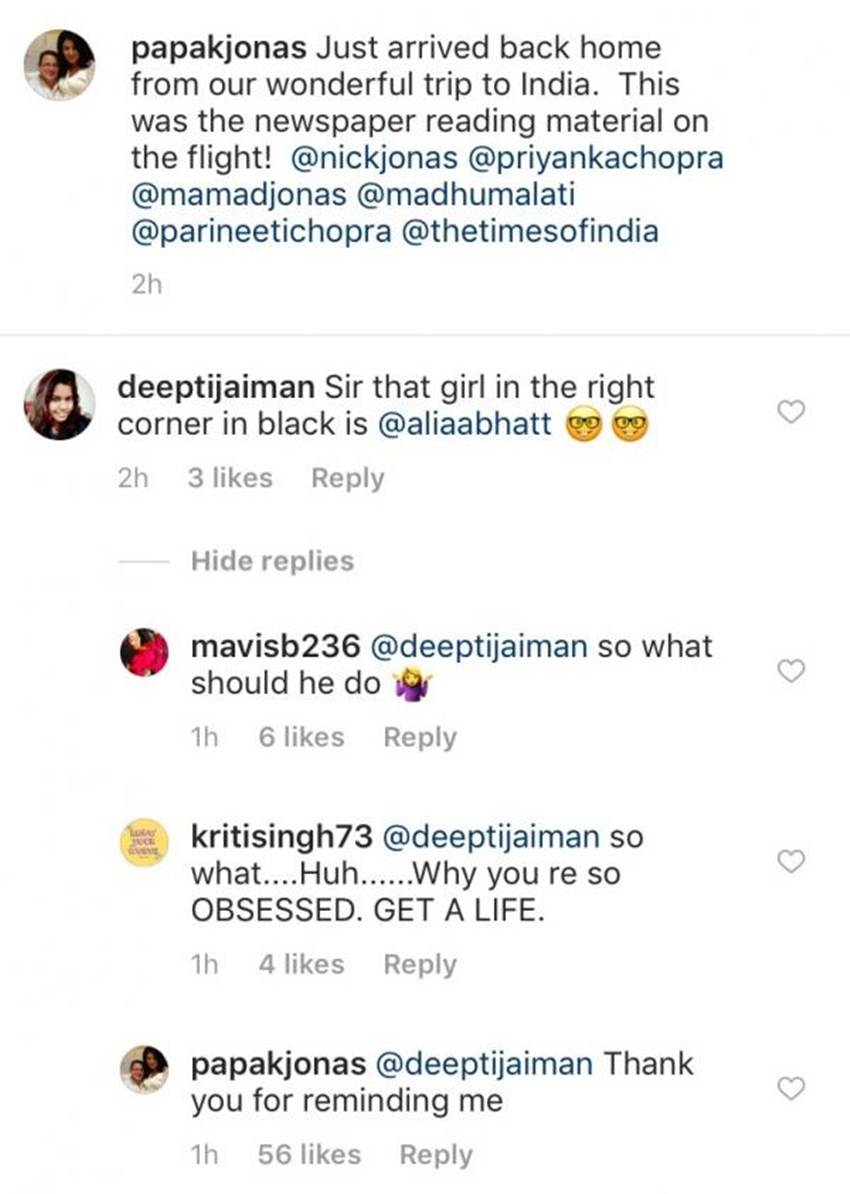The height and width of the screenshot is (1194, 850).
Task: Tap the heart on mavisb236's reply
Action: (791, 671)
